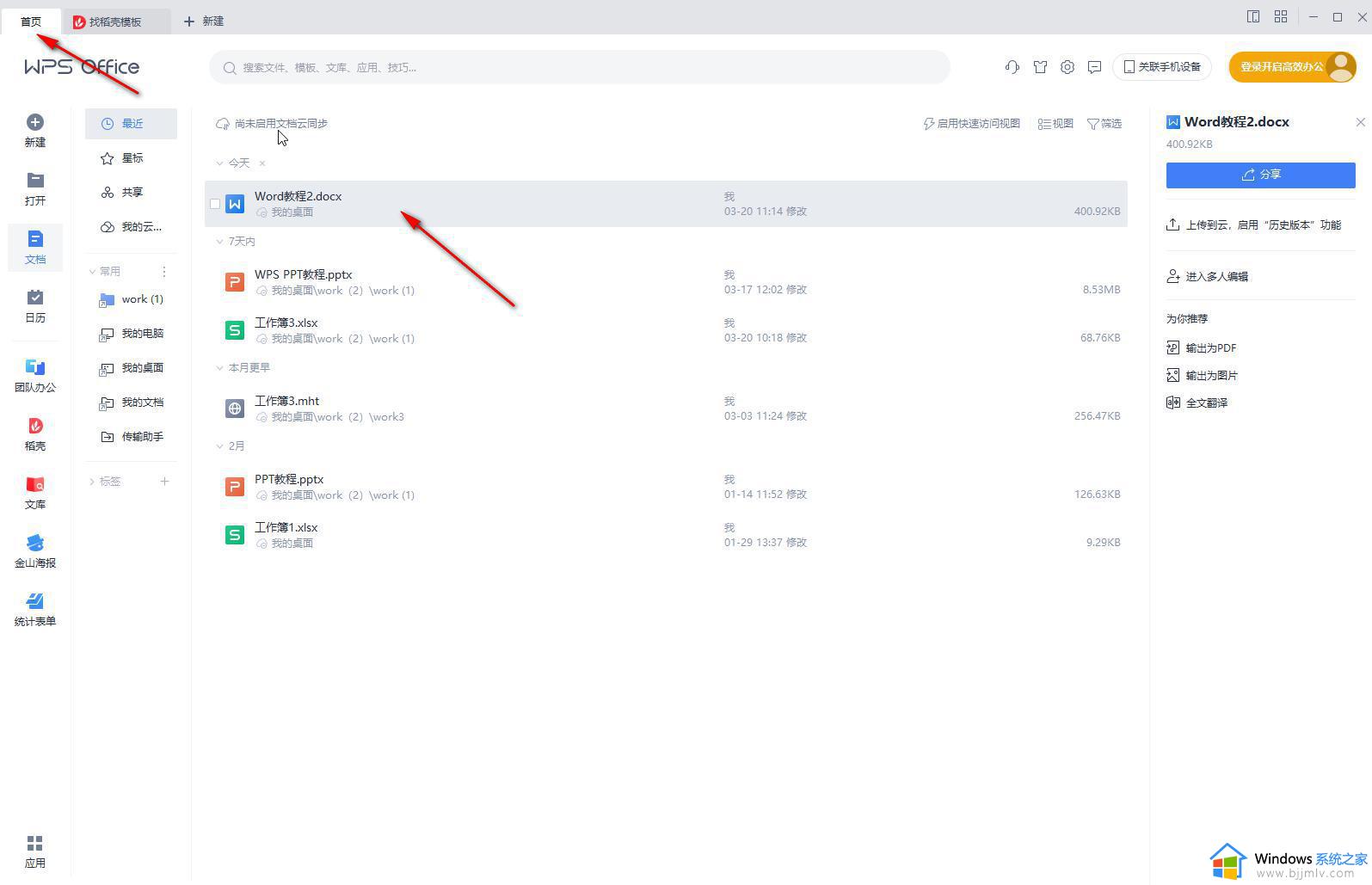The width and height of the screenshot is (1372, 885).
Task: Switch to the 找稻壳模板 tab
Action: click(x=115, y=22)
